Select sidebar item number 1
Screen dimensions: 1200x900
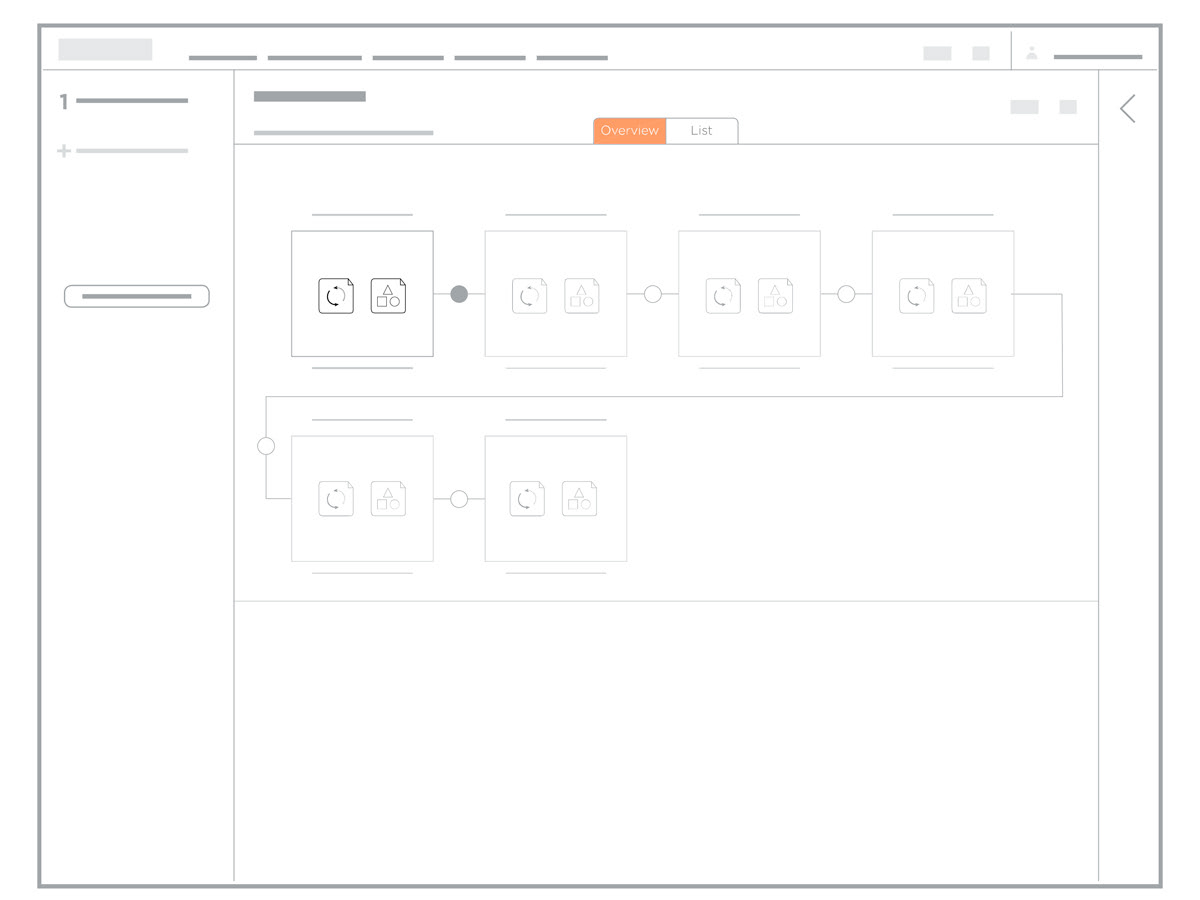point(124,101)
